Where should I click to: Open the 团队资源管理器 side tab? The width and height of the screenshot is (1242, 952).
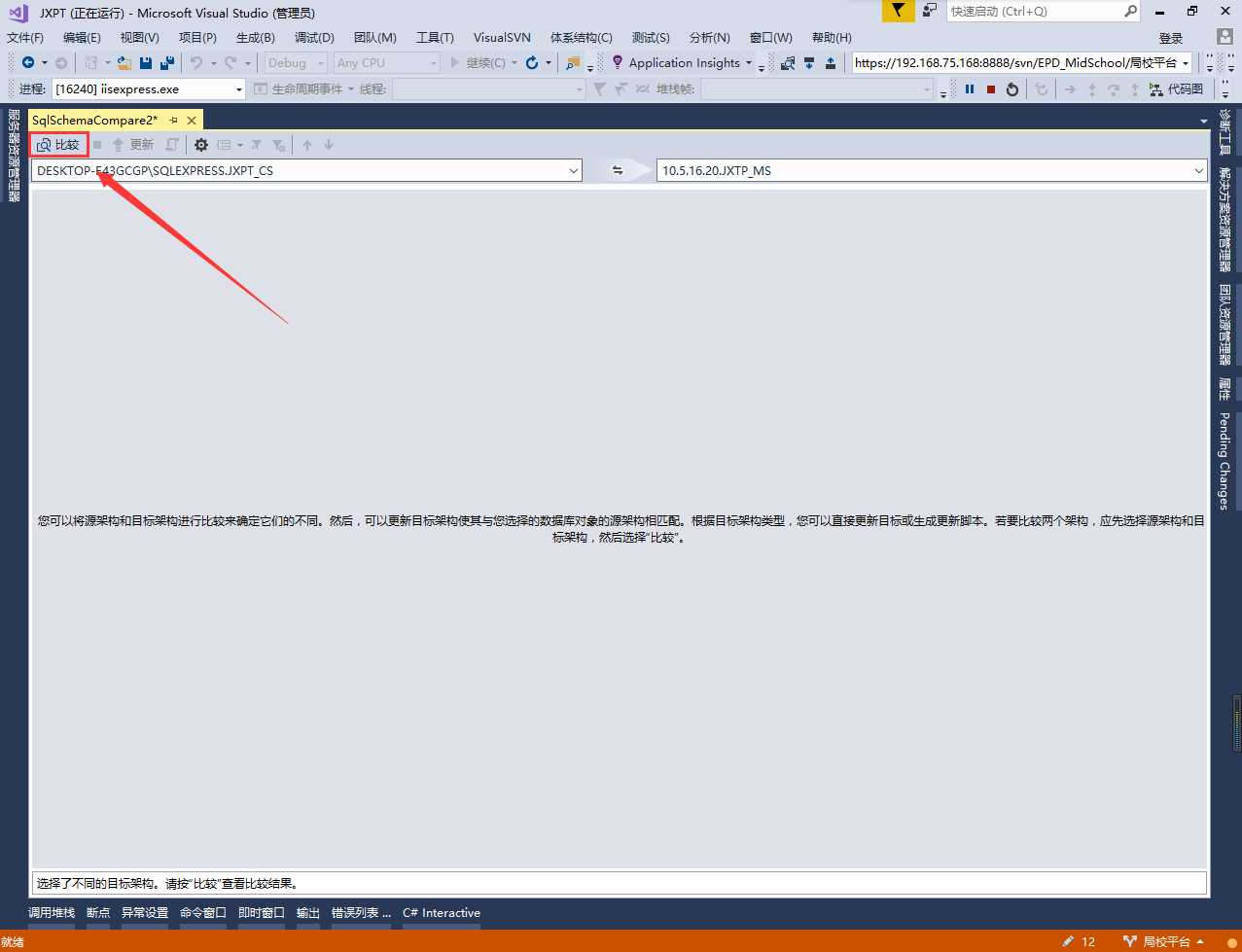click(1224, 325)
